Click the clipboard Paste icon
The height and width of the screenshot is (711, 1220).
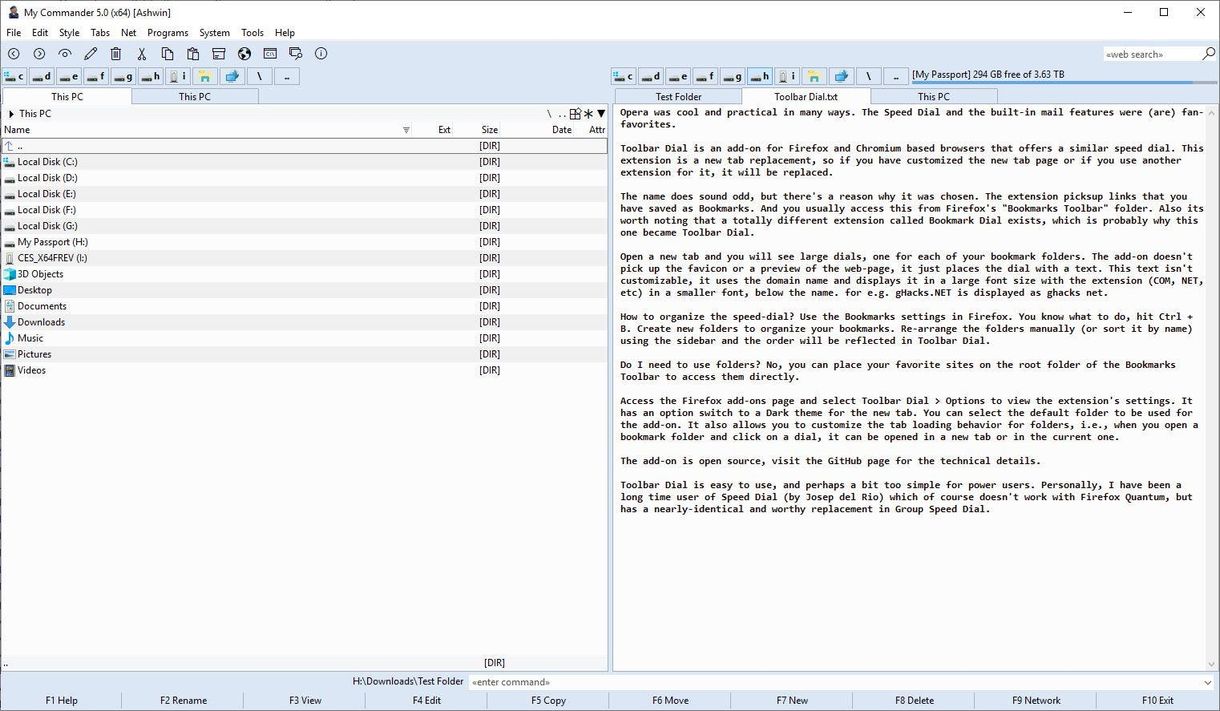(x=193, y=54)
